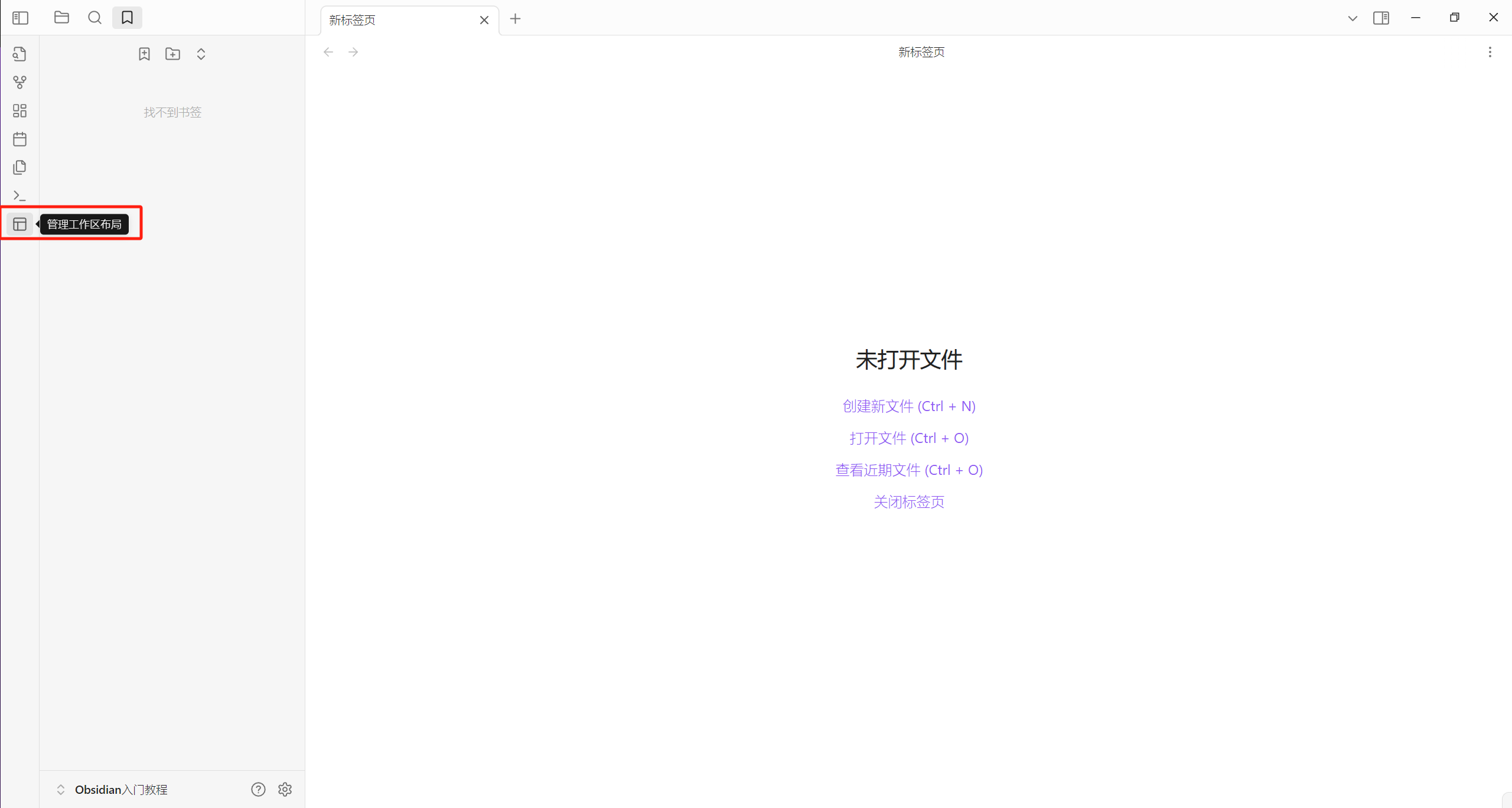Open the canvas icon in the ribbon
This screenshot has width=1512, height=808.
(19, 111)
